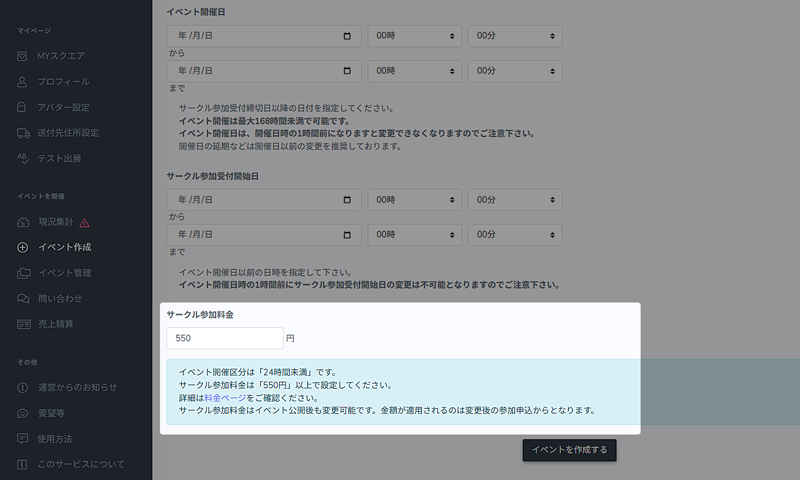
Task: Go to 売上精算 in the sidebar
Action: [55, 324]
